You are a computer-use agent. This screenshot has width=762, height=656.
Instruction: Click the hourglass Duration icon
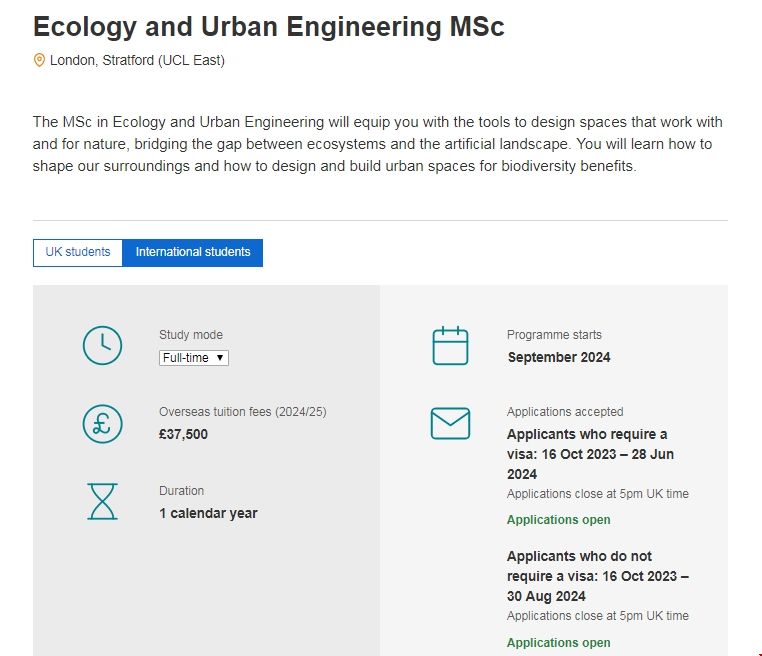tap(102, 501)
